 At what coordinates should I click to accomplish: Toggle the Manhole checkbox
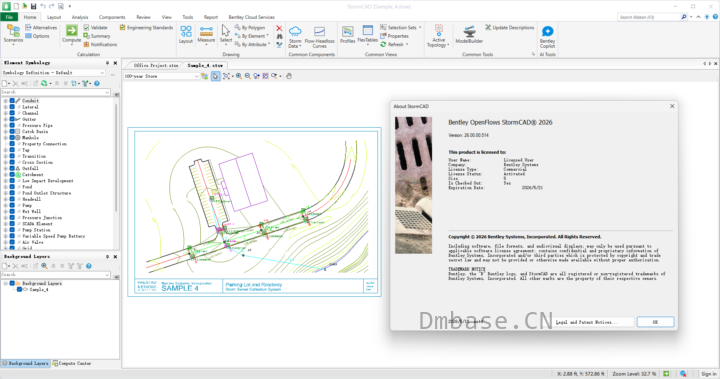tap(12, 137)
